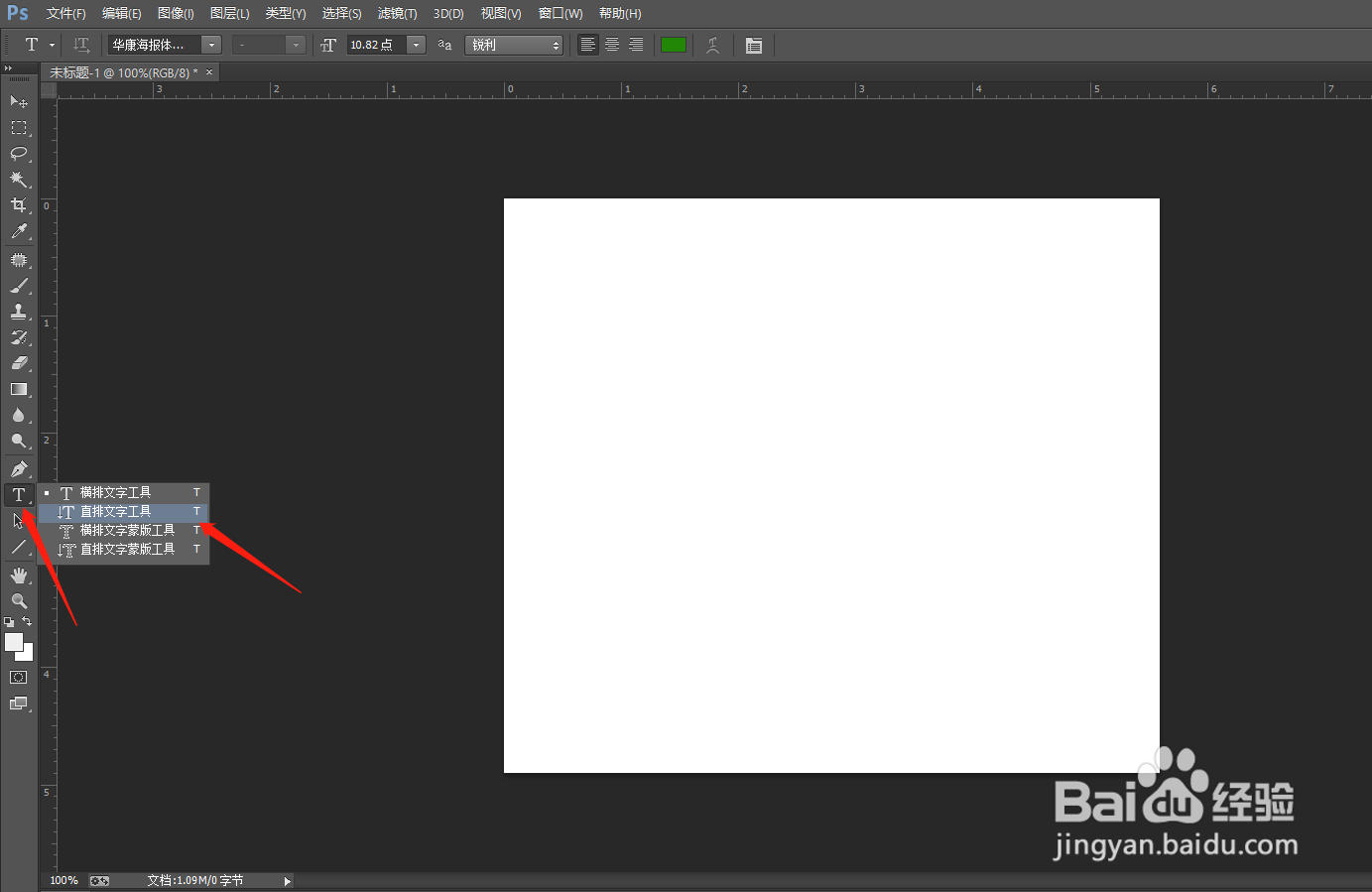Open the background color picker
The width and height of the screenshot is (1372, 892).
tap(28, 655)
